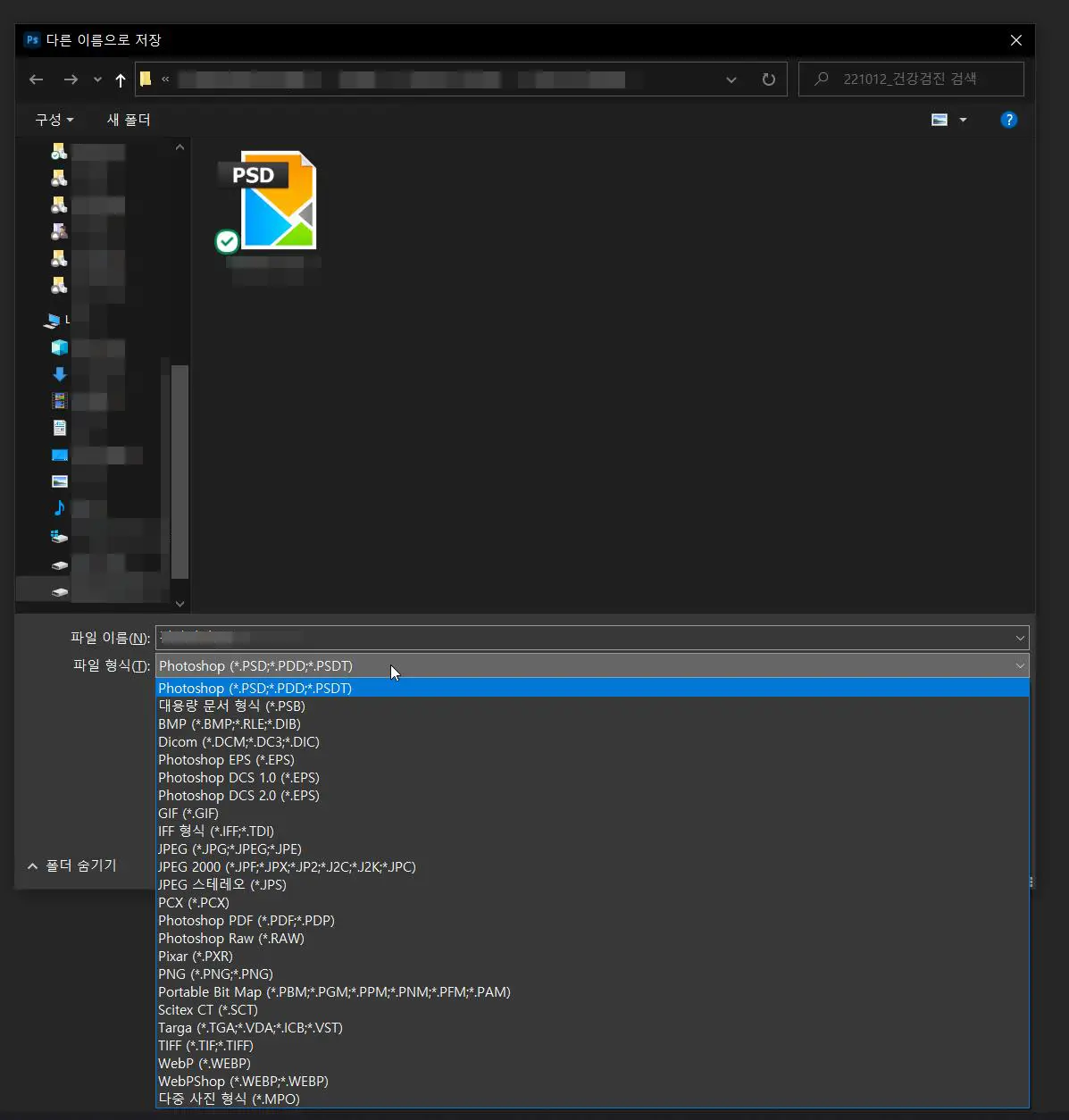The width and height of the screenshot is (1069, 1120).
Task: Select WebPShop (*.WEBP;*.WEBP) format
Action: click(x=592, y=1081)
